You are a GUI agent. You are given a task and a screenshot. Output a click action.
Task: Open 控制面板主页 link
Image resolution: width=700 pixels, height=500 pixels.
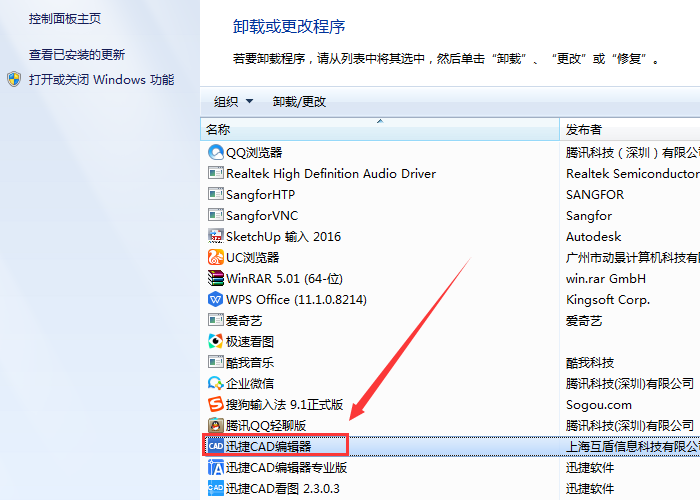(65, 19)
